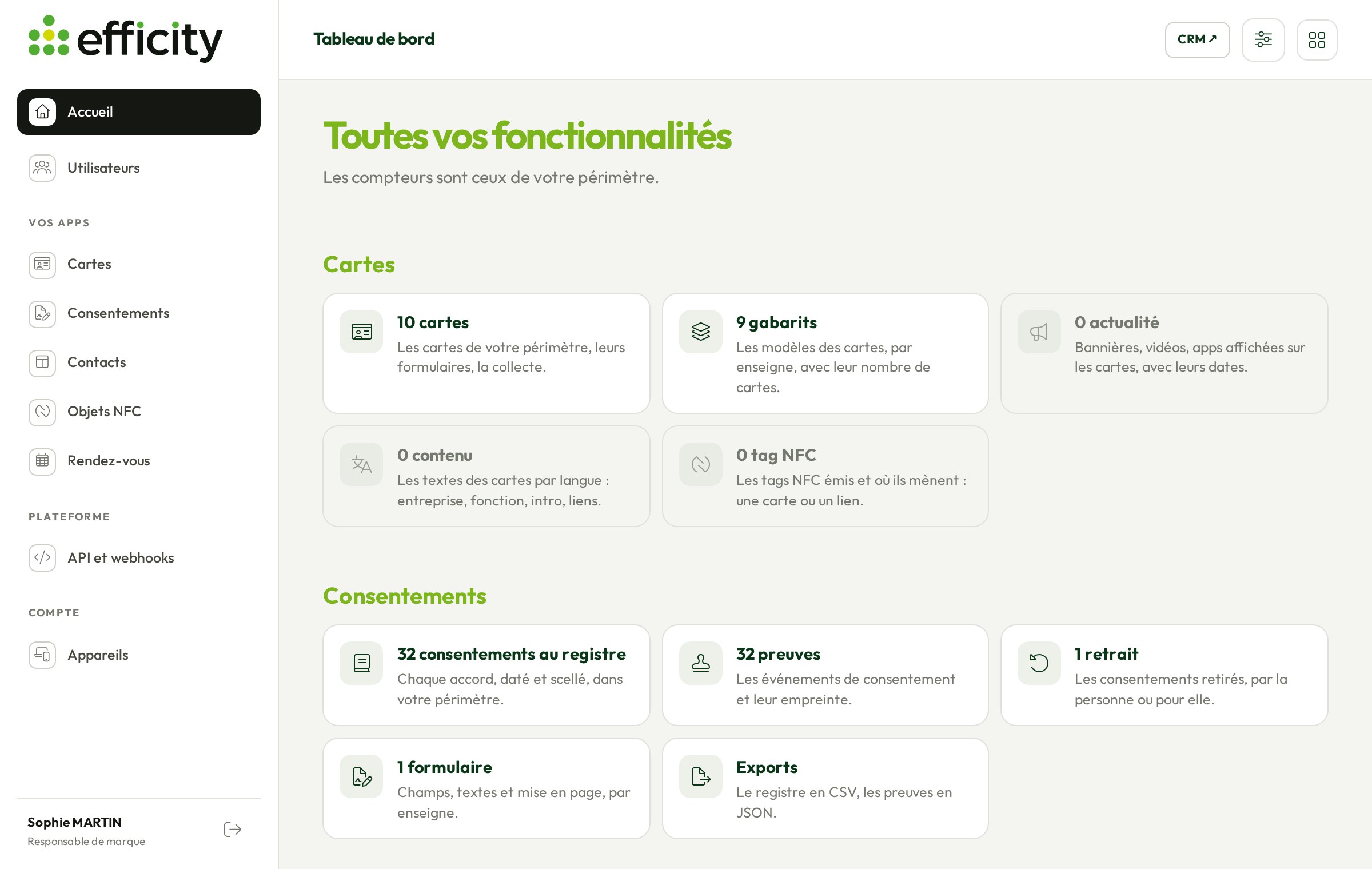Open the 1 retrait tile
This screenshot has width=1372, height=869.
tap(1164, 675)
